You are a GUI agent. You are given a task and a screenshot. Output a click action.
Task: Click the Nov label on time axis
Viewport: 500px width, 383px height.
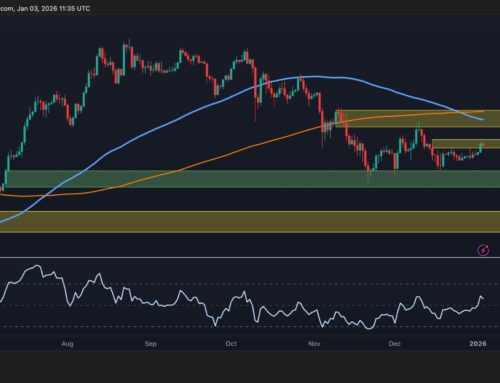click(x=314, y=343)
